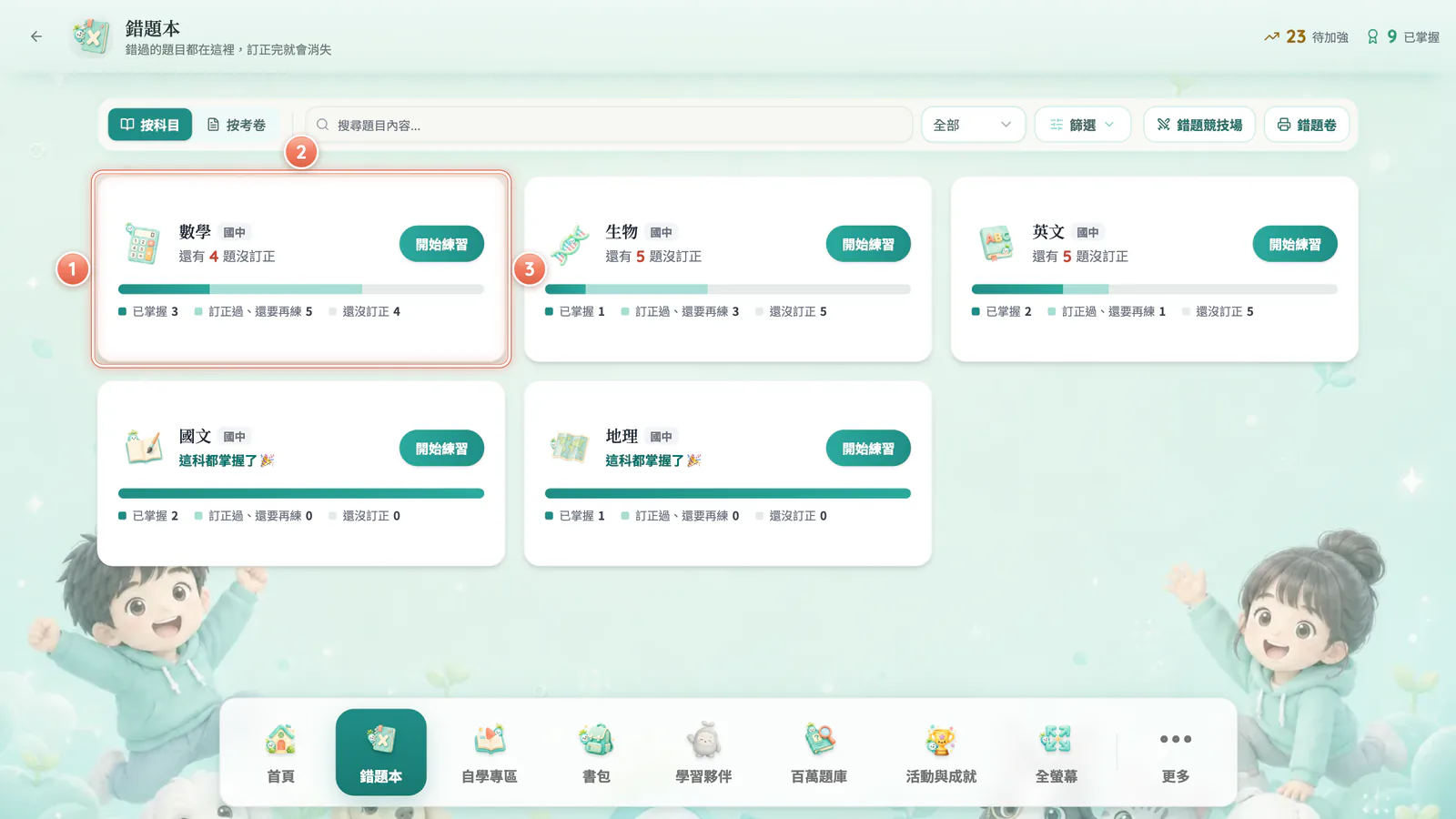Start practice for 生物

point(868,244)
